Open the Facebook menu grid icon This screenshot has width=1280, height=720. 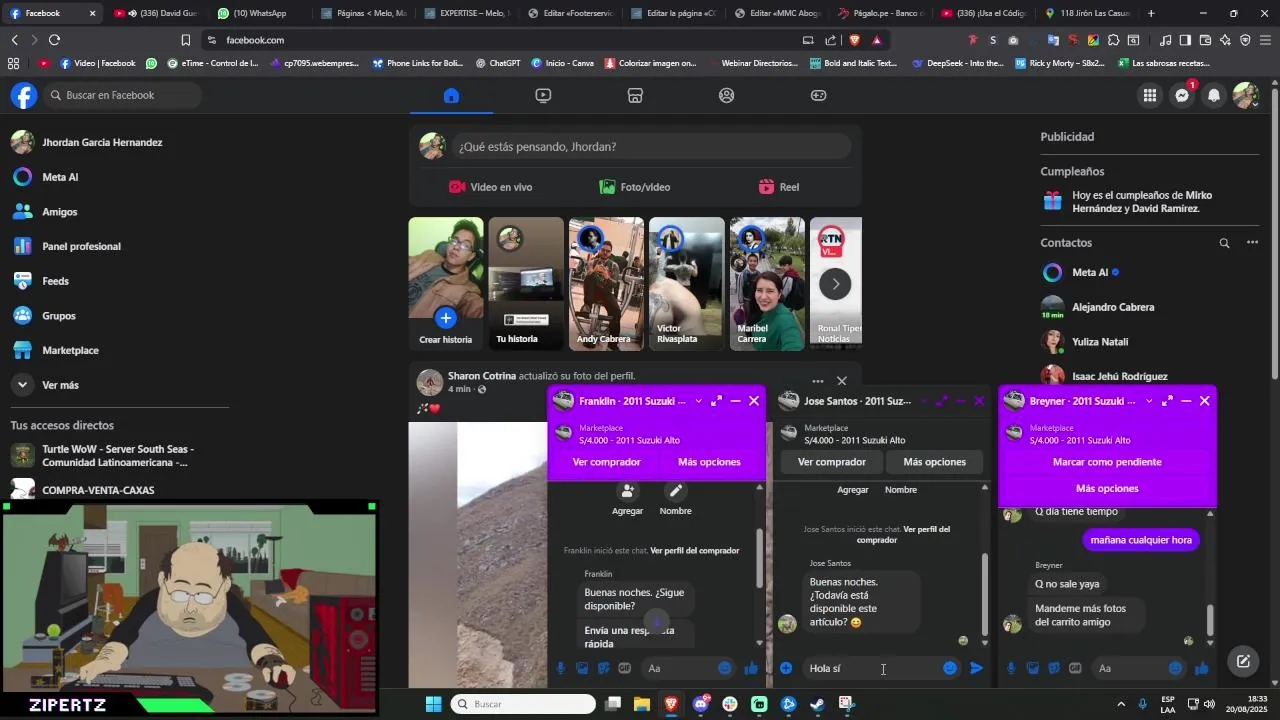coord(1150,96)
